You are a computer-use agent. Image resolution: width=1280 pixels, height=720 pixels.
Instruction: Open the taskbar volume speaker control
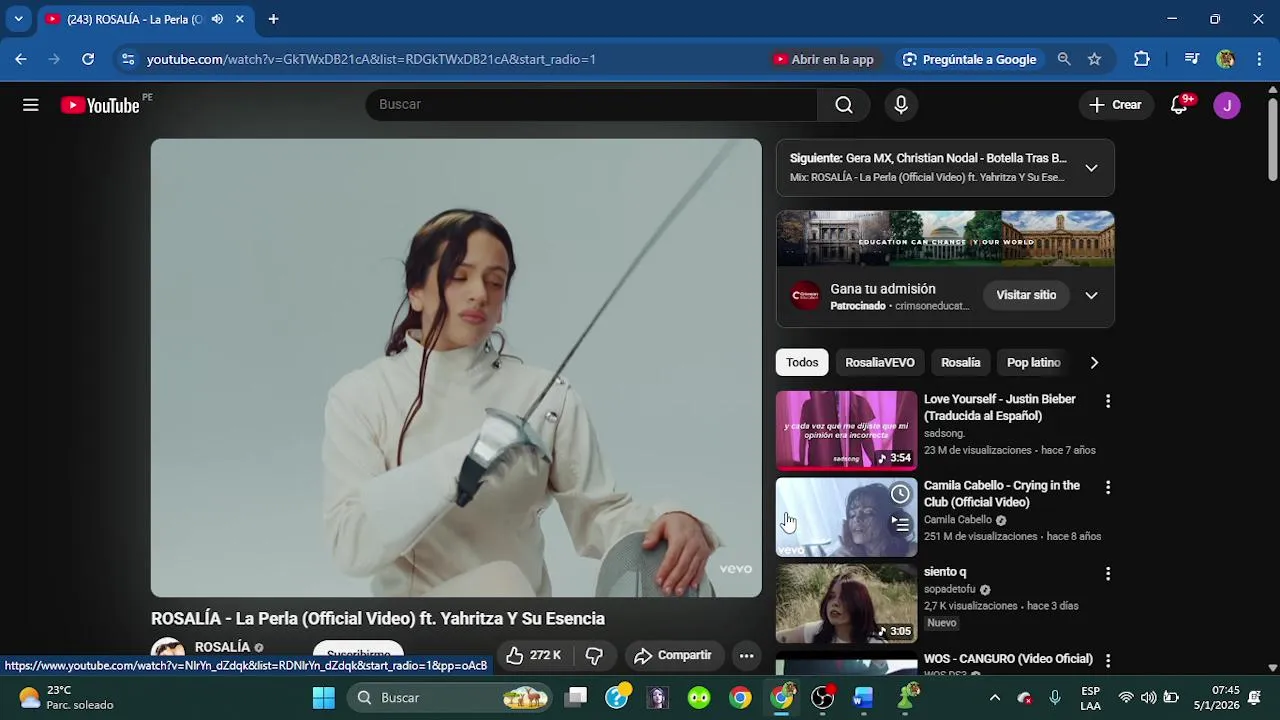tap(1148, 698)
